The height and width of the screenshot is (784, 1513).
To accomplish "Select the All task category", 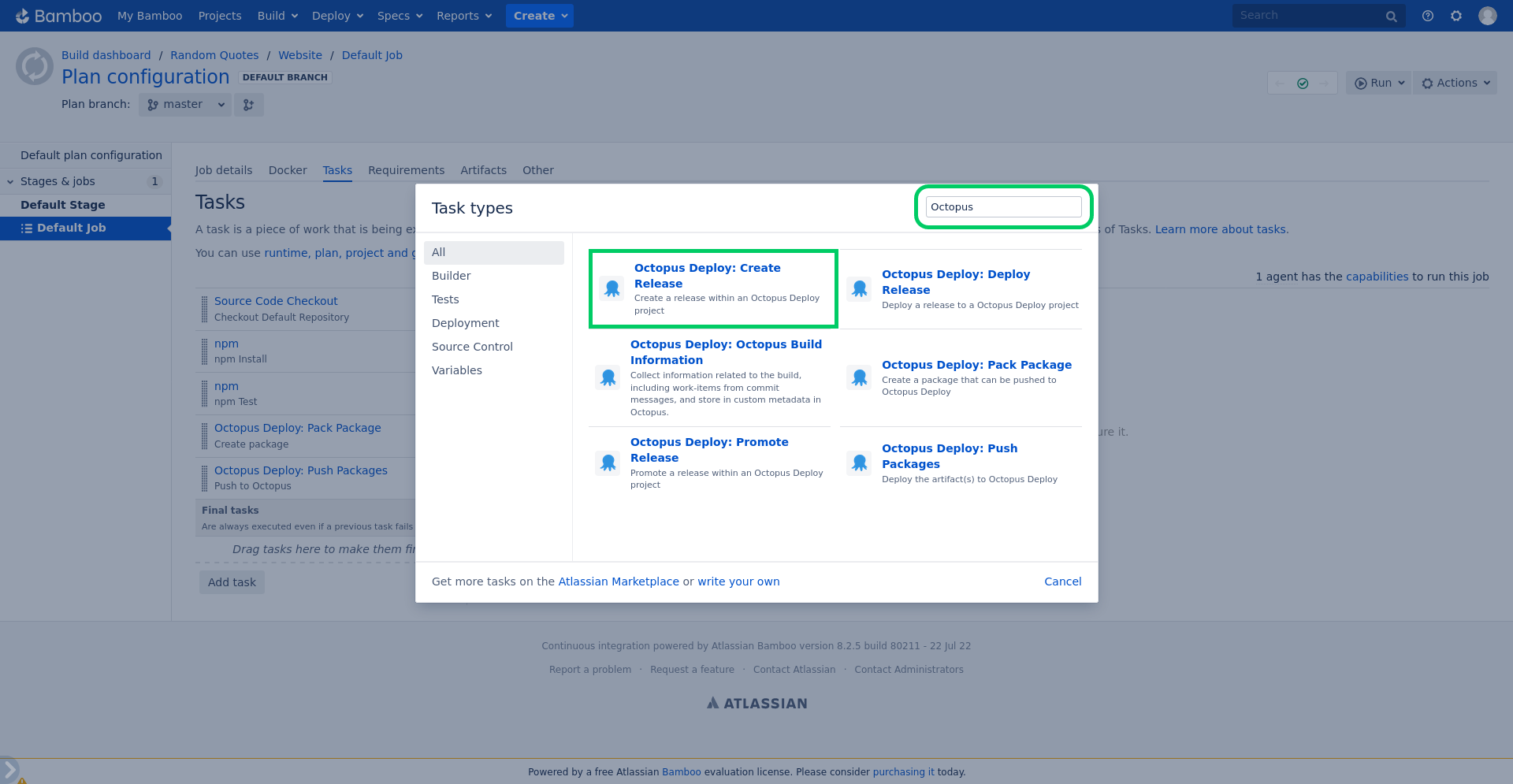I will [494, 253].
